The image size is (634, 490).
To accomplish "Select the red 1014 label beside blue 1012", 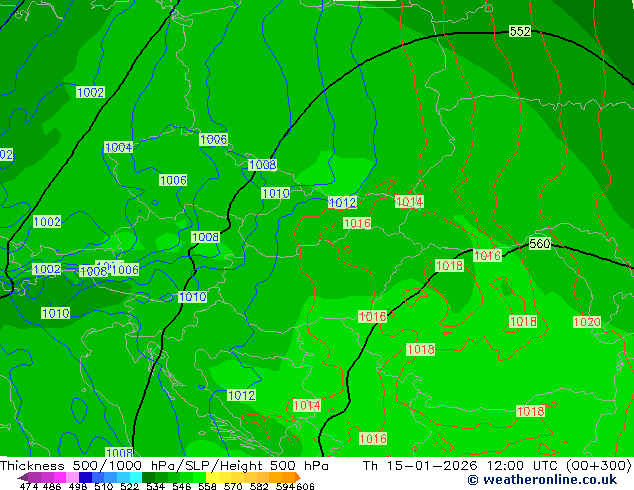I will click(409, 201).
